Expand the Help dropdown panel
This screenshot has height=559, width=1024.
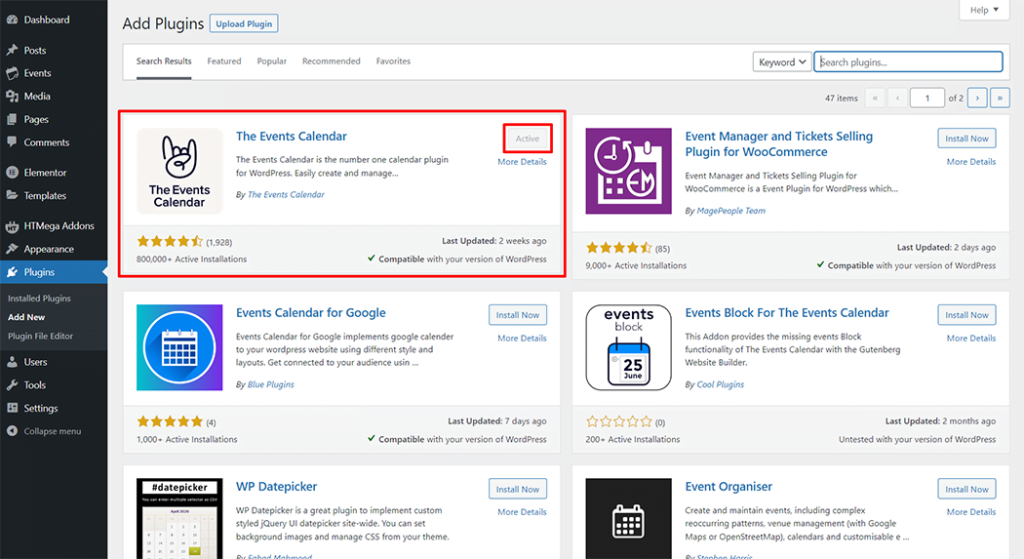pyautogui.click(x=984, y=10)
